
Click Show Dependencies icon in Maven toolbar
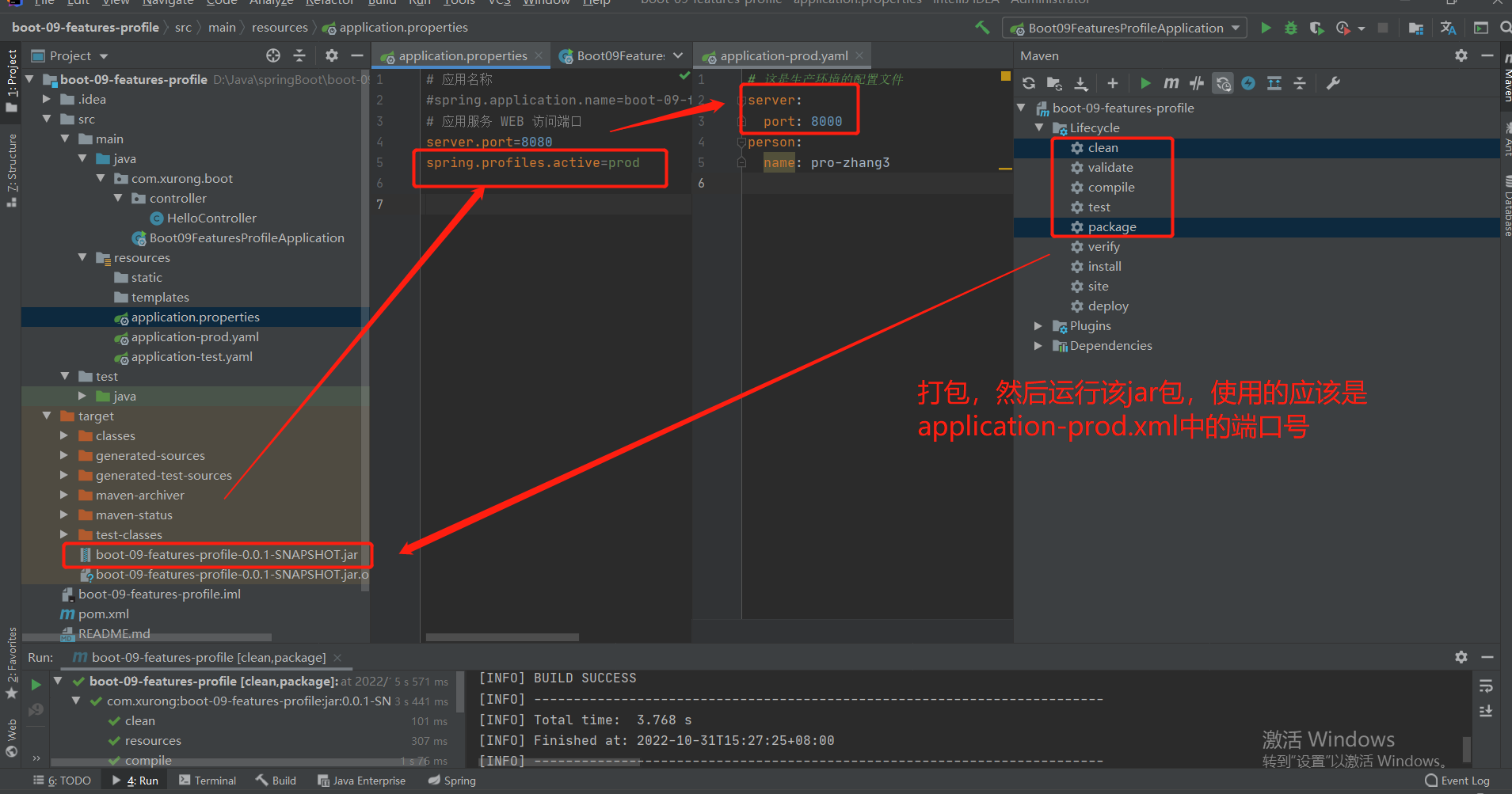click(x=1274, y=83)
